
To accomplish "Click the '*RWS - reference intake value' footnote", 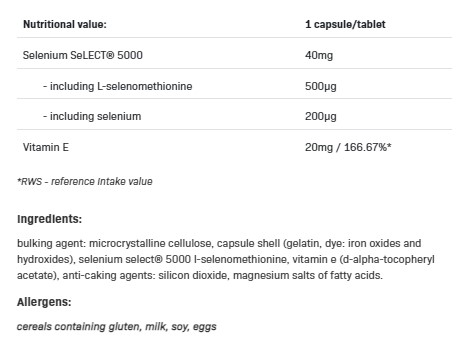I will coord(85,181).
